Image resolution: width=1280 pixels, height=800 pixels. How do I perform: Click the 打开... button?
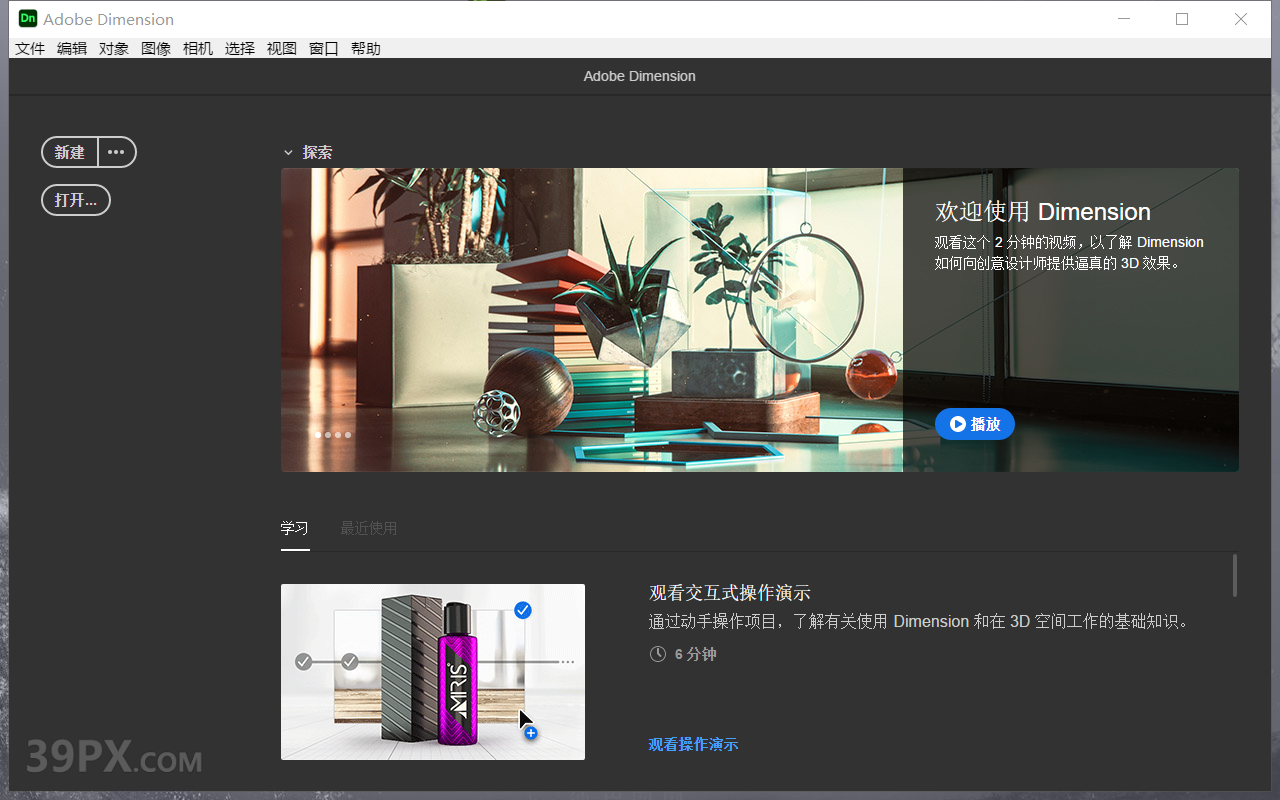[x=76, y=200]
